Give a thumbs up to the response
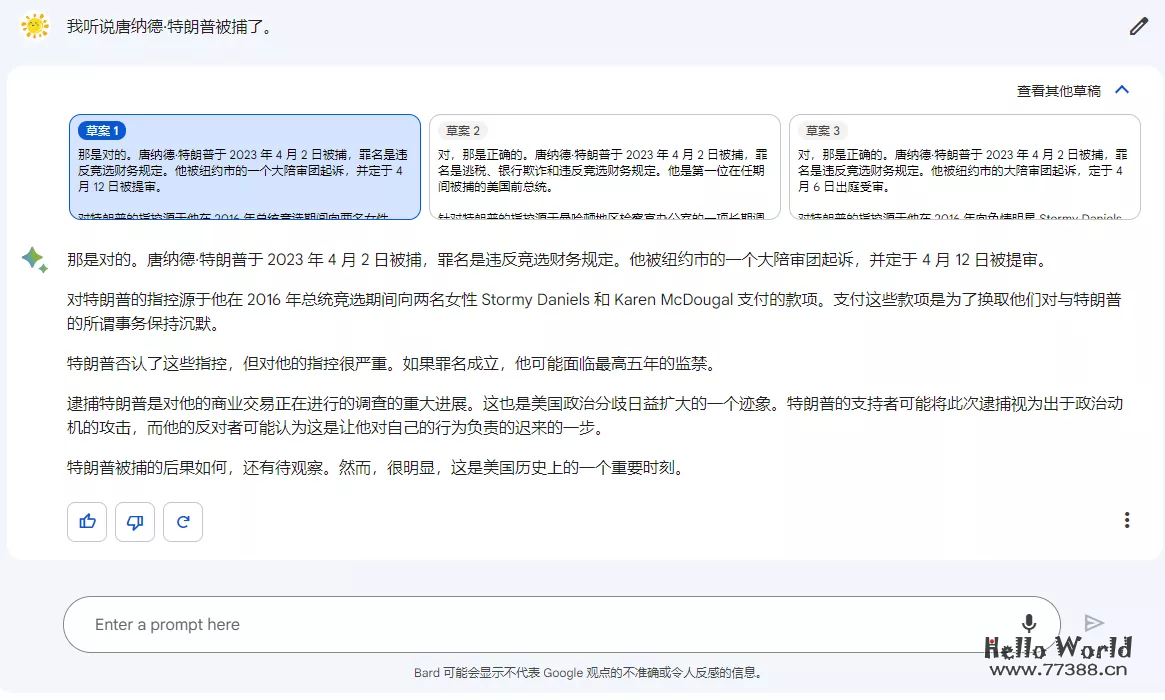Screen dimensions: 1165x700 pyautogui.click(x=86, y=521)
